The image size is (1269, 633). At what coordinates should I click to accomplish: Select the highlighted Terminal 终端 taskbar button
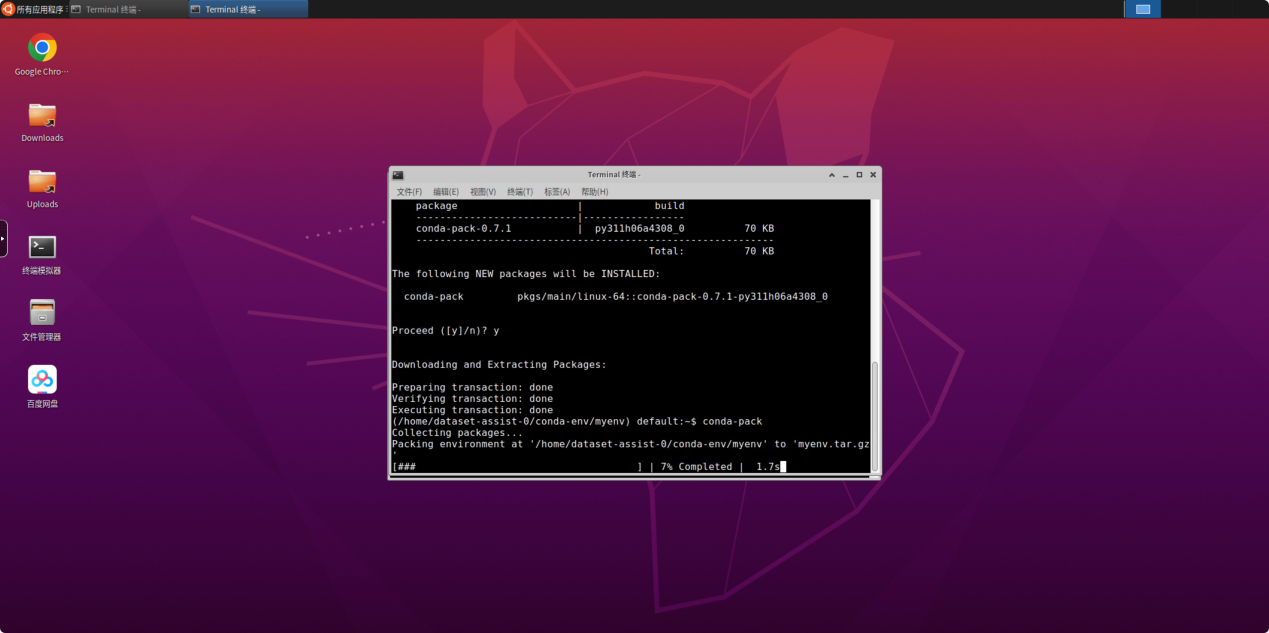pos(247,9)
